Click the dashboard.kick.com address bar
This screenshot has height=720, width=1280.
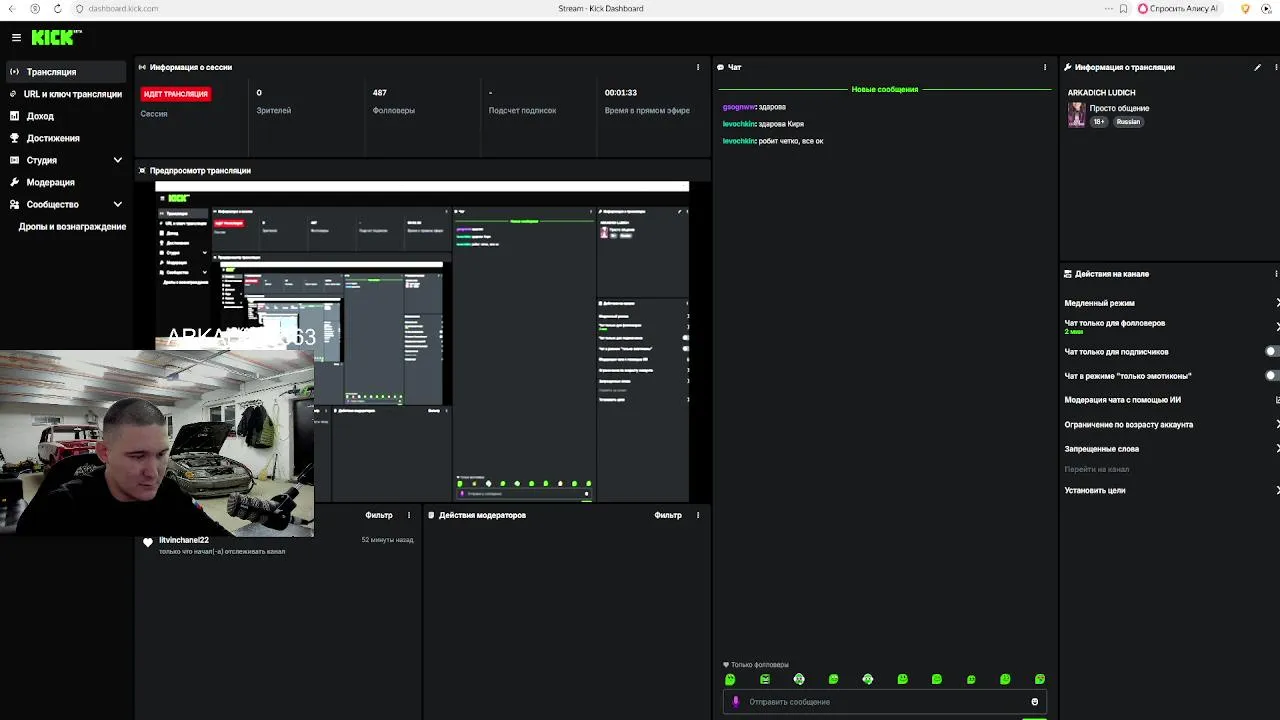tap(123, 8)
